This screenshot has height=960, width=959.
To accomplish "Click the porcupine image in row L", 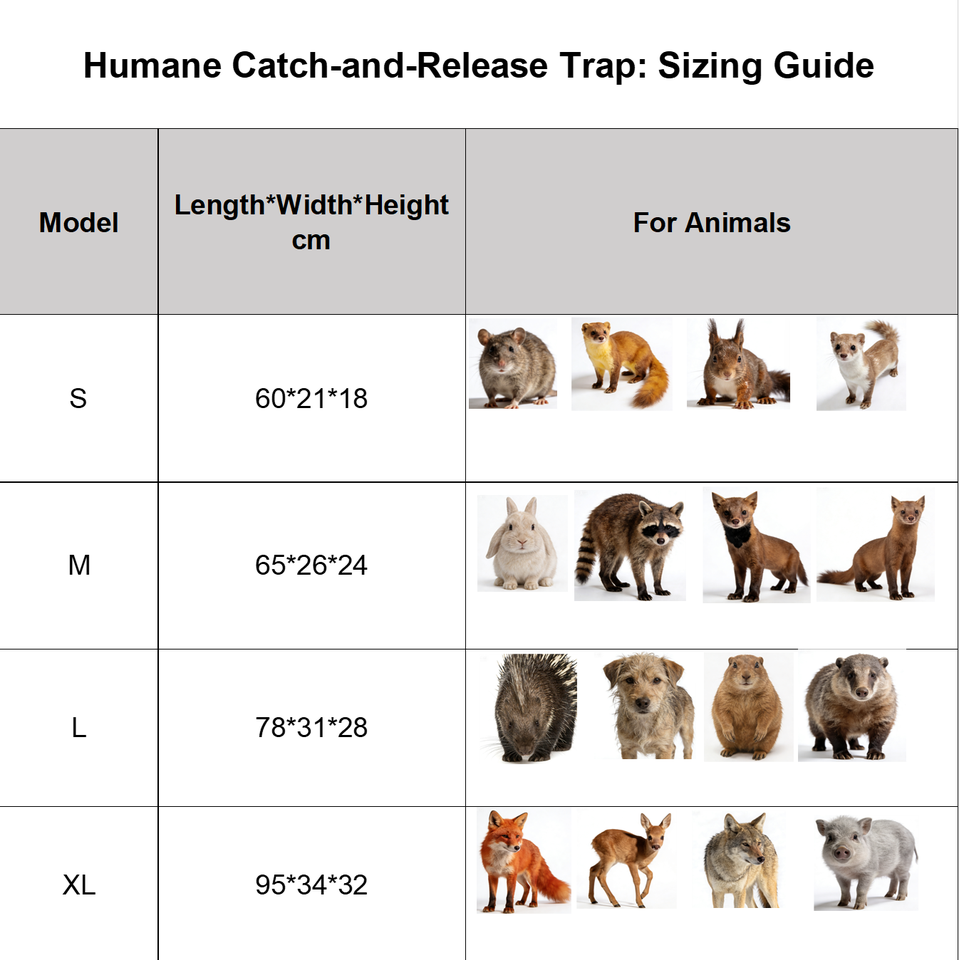I will [x=530, y=707].
